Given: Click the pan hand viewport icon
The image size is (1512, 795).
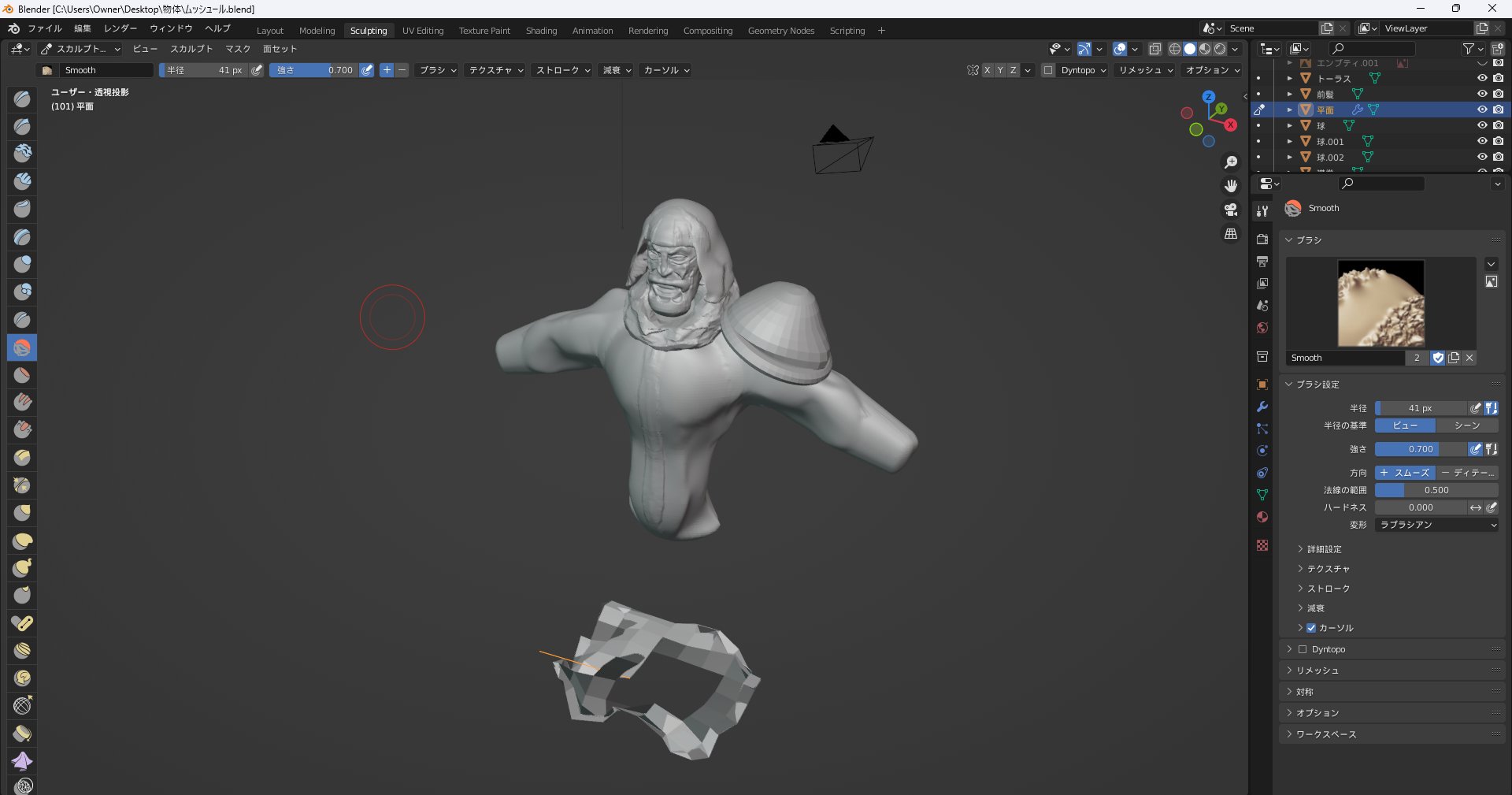Looking at the screenshot, I should pyautogui.click(x=1231, y=186).
